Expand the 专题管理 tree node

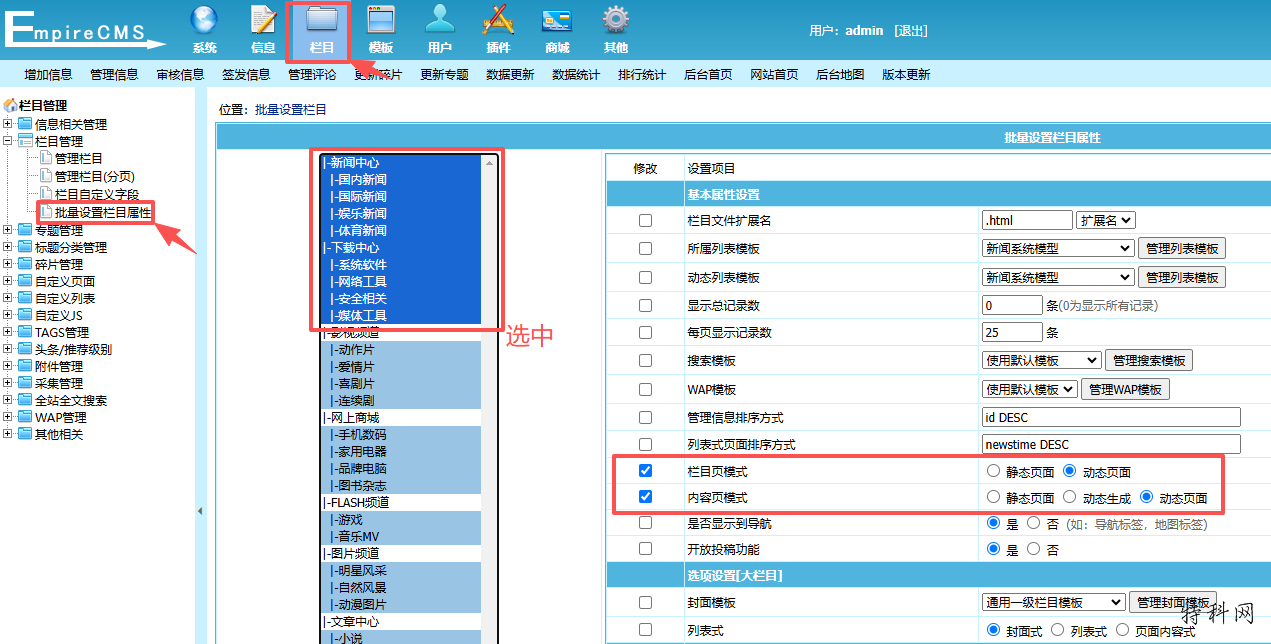8,230
